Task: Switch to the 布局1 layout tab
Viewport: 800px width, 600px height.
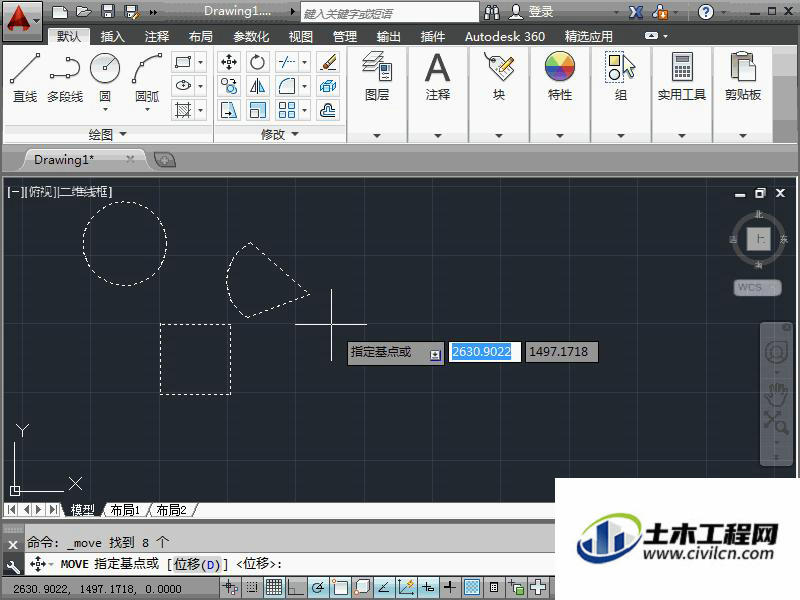Action: [x=125, y=510]
